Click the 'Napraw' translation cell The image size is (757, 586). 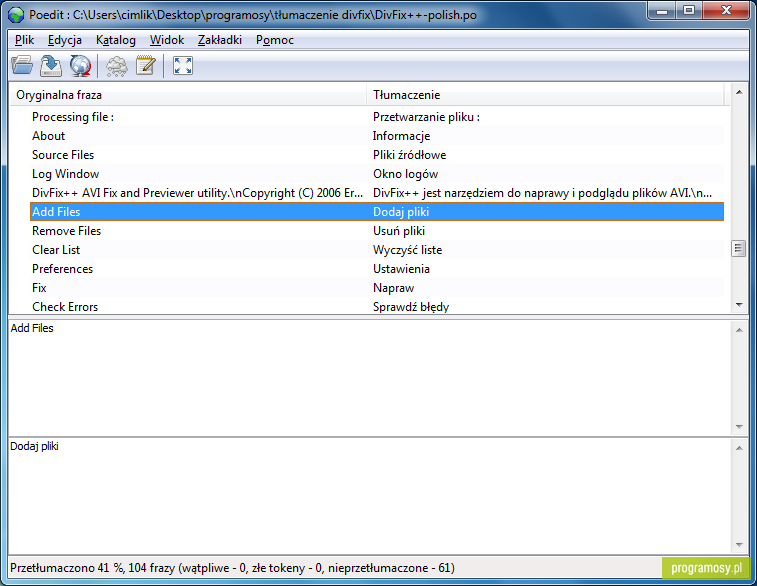[x=393, y=288]
